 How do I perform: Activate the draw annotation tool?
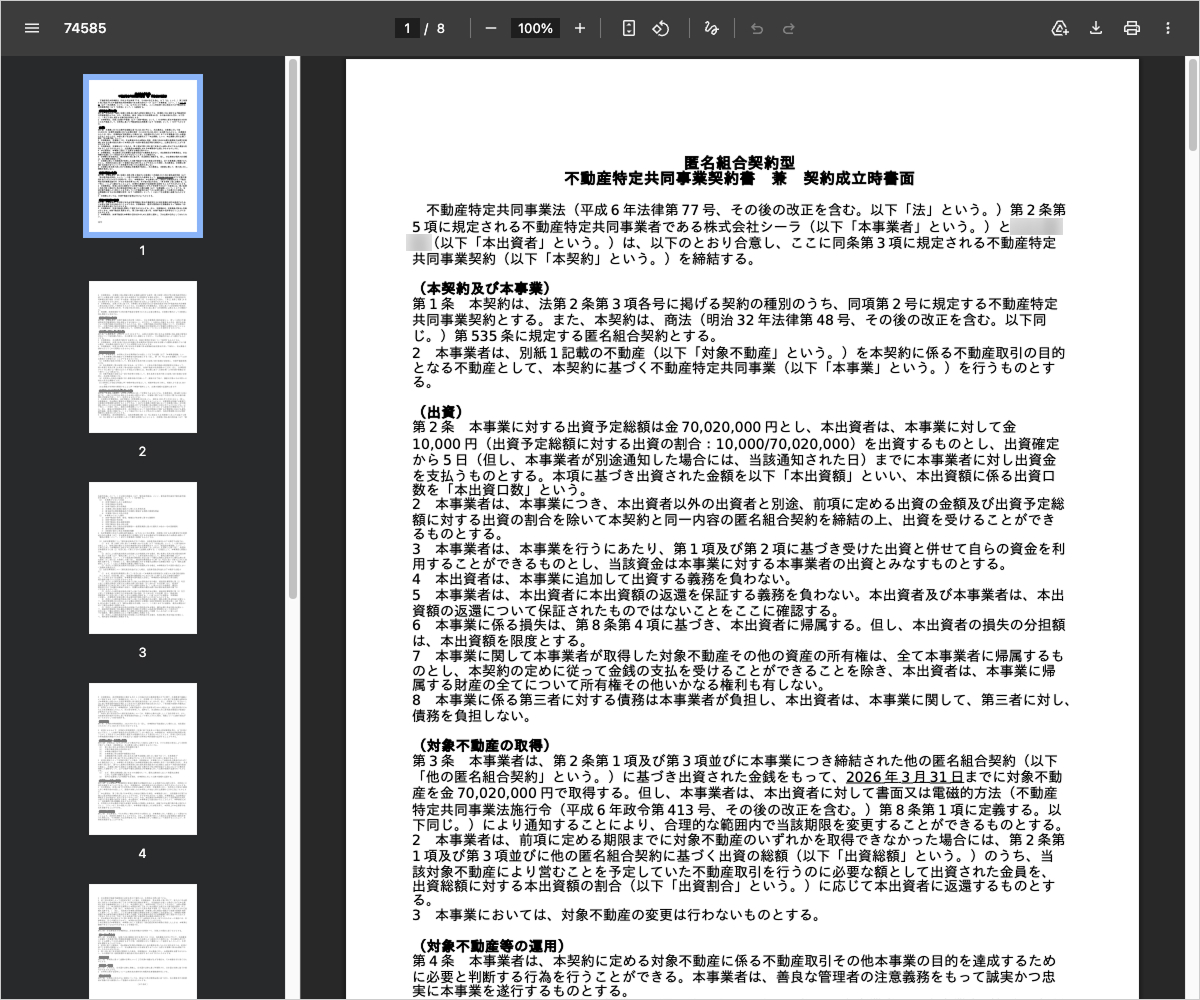[711, 28]
